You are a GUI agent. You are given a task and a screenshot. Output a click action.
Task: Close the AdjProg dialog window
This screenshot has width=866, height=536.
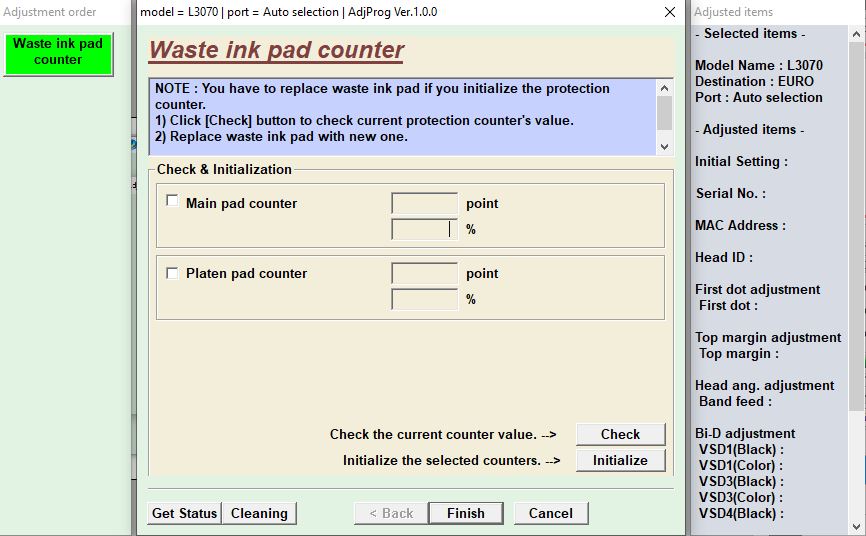click(x=669, y=12)
